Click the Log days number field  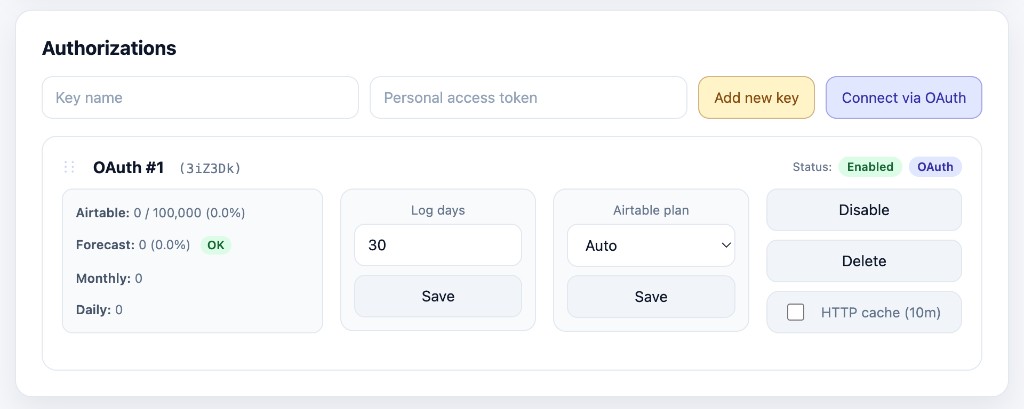pyautogui.click(x=437, y=245)
